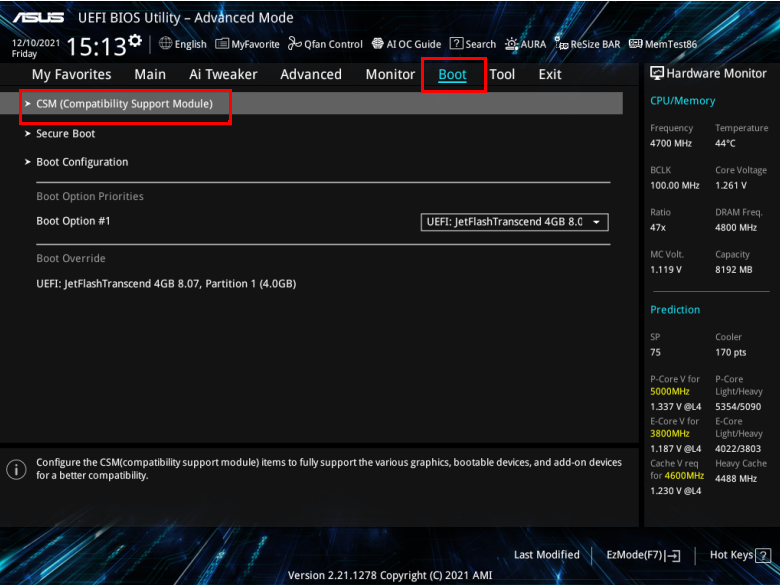This screenshot has width=780, height=585.
Task: Click the 15:13 clock display
Action: 97,47
